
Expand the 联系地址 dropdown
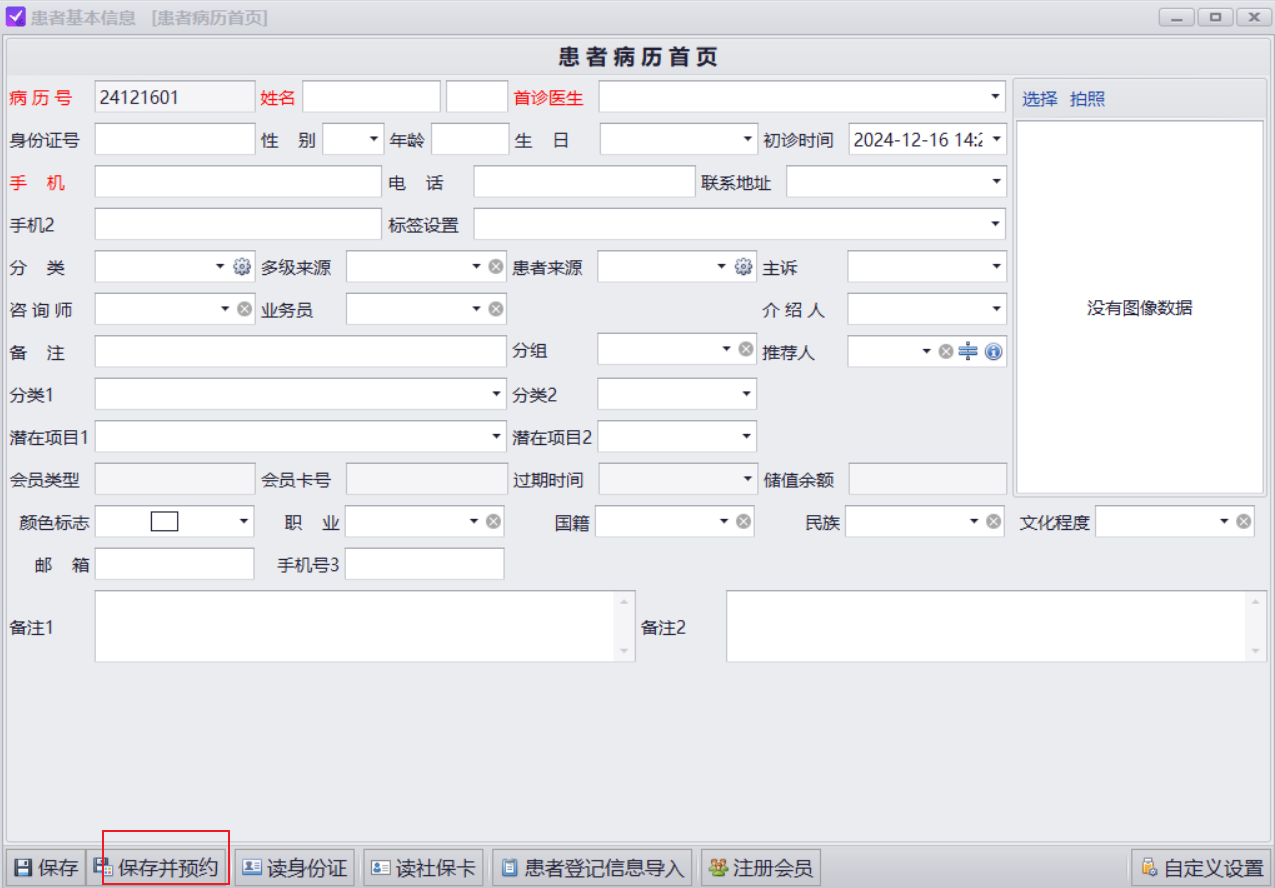click(x=996, y=182)
